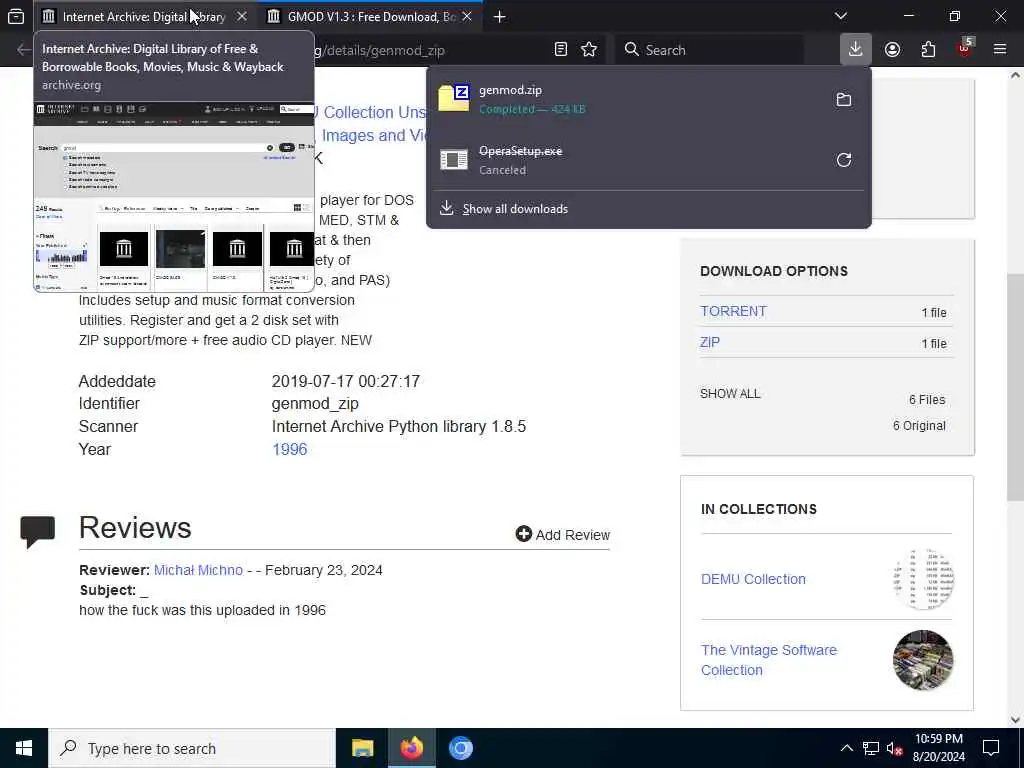Click the Addeddate value 2019-07-17 00:27:17
The image size is (1024, 768).
(x=345, y=381)
